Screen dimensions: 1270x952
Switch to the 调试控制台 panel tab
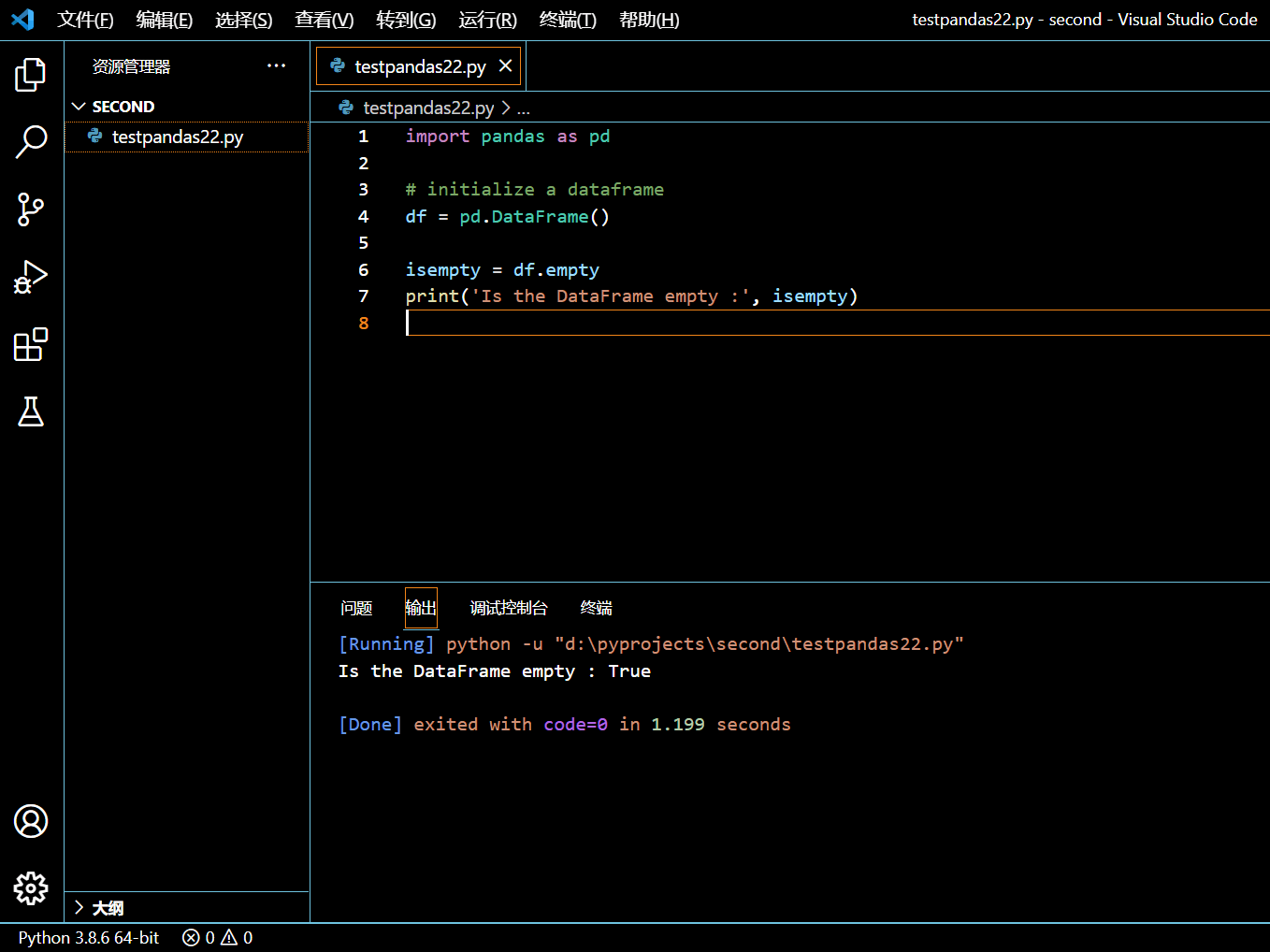pyautogui.click(x=508, y=608)
